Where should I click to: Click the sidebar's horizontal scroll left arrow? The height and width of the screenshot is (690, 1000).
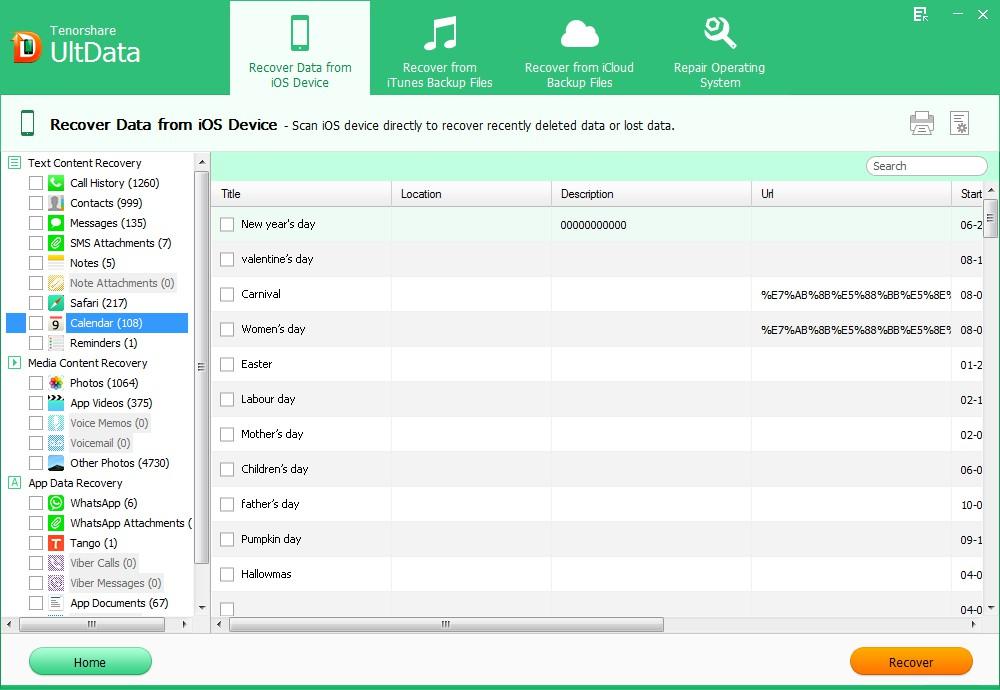pos(9,624)
